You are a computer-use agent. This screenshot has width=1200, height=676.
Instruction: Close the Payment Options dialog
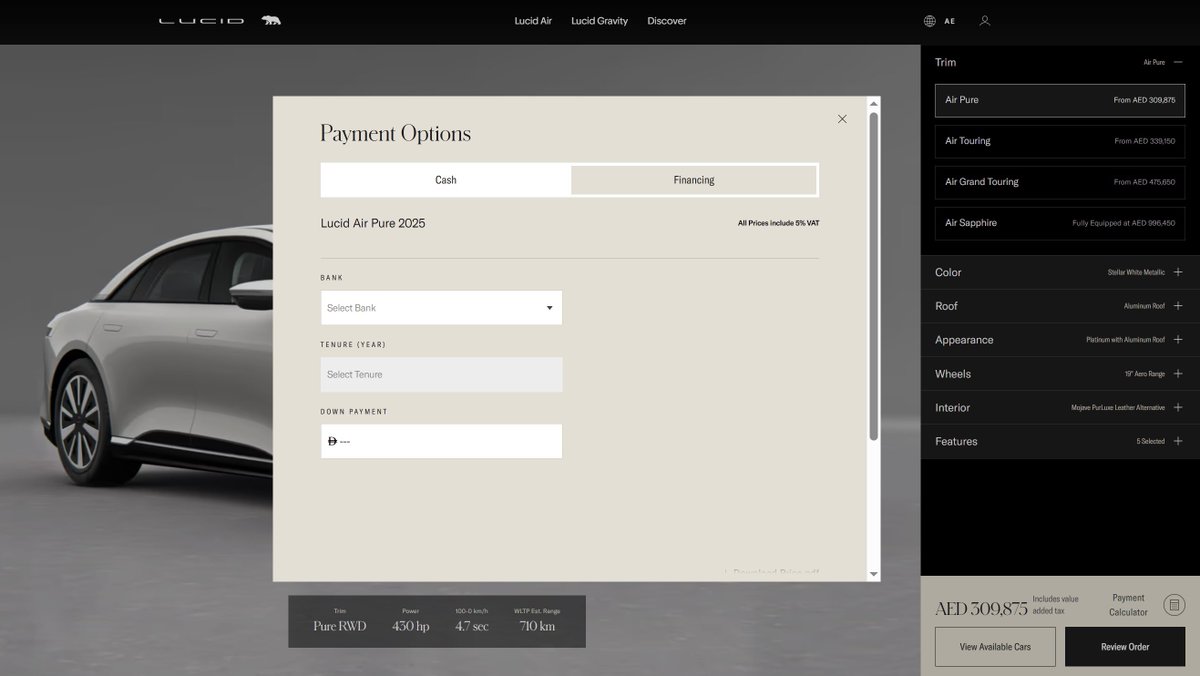click(842, 119)
